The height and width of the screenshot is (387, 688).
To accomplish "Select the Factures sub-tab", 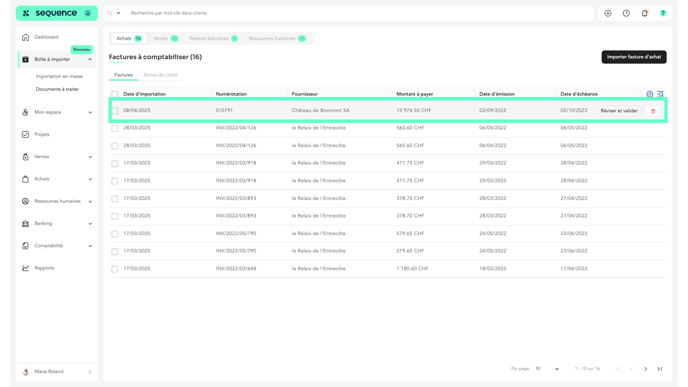I will 123,75.
